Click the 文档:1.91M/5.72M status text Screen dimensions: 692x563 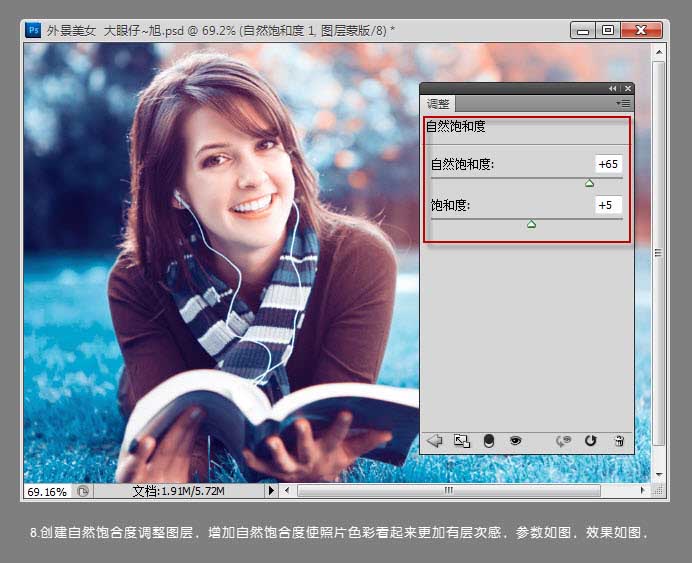(x=179, y=491)
